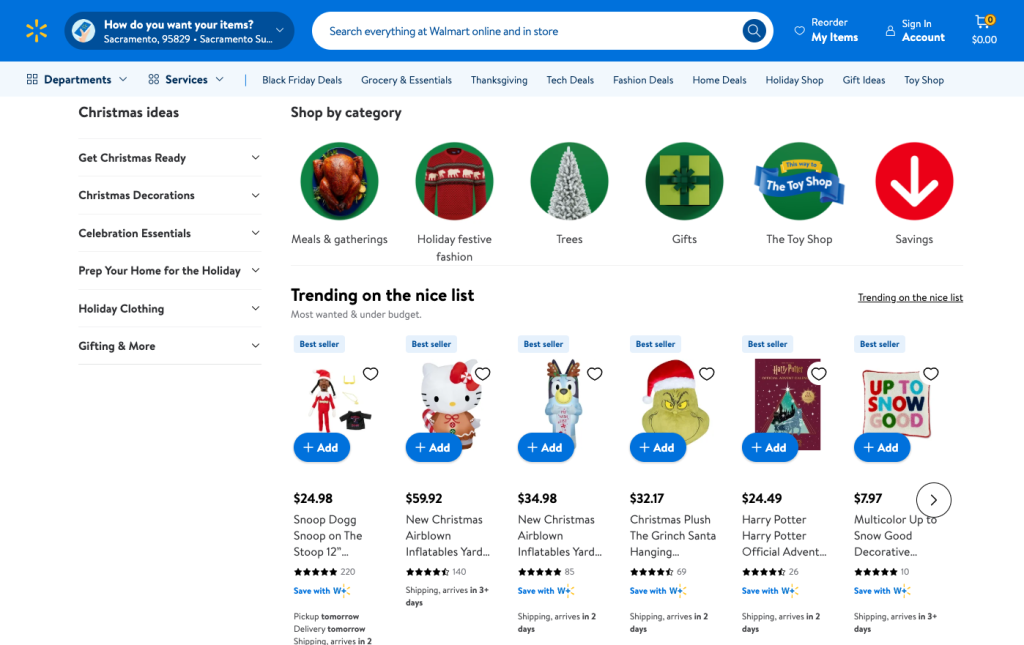Image resolution: width=1024 pixels, height=645 pixels.
Task: Open the Gifts category circle
Action: (x=684, y=181)
